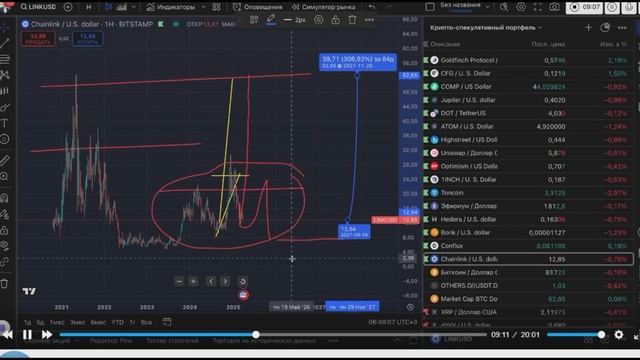Select Все time range
The width and height of the screenshot is (640, 360).
[x=146, y=322]
